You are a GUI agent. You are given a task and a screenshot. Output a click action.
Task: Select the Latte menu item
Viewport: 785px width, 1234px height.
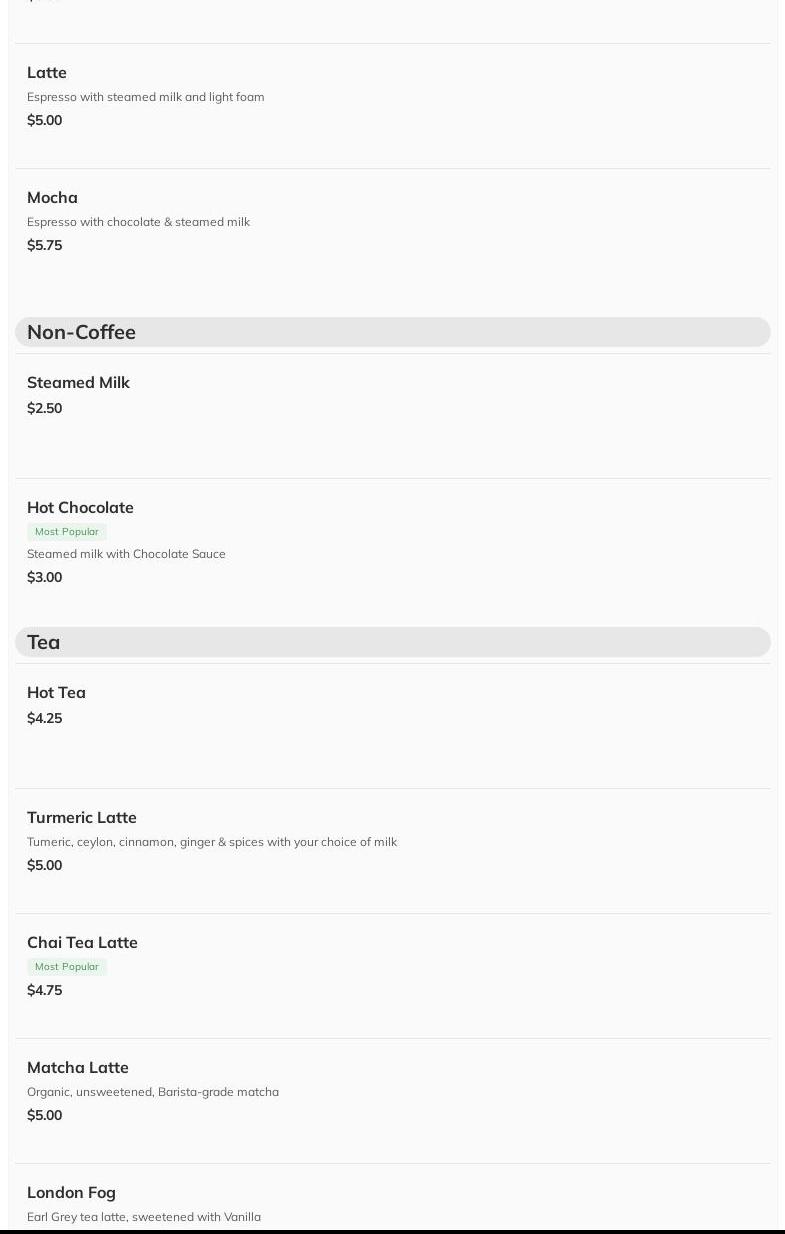coord(47,72)
